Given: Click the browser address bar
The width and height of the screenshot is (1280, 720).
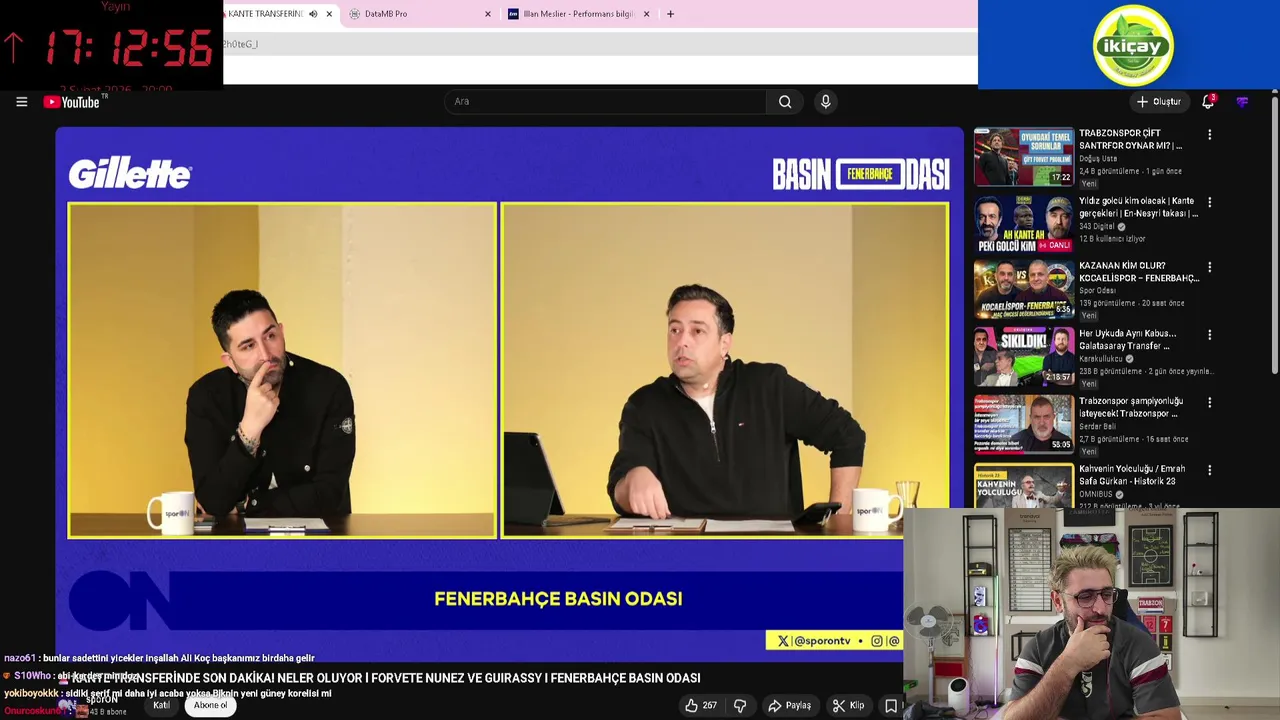Looking at the screenshot, I should pyautogui.click(x=598, y=44).
